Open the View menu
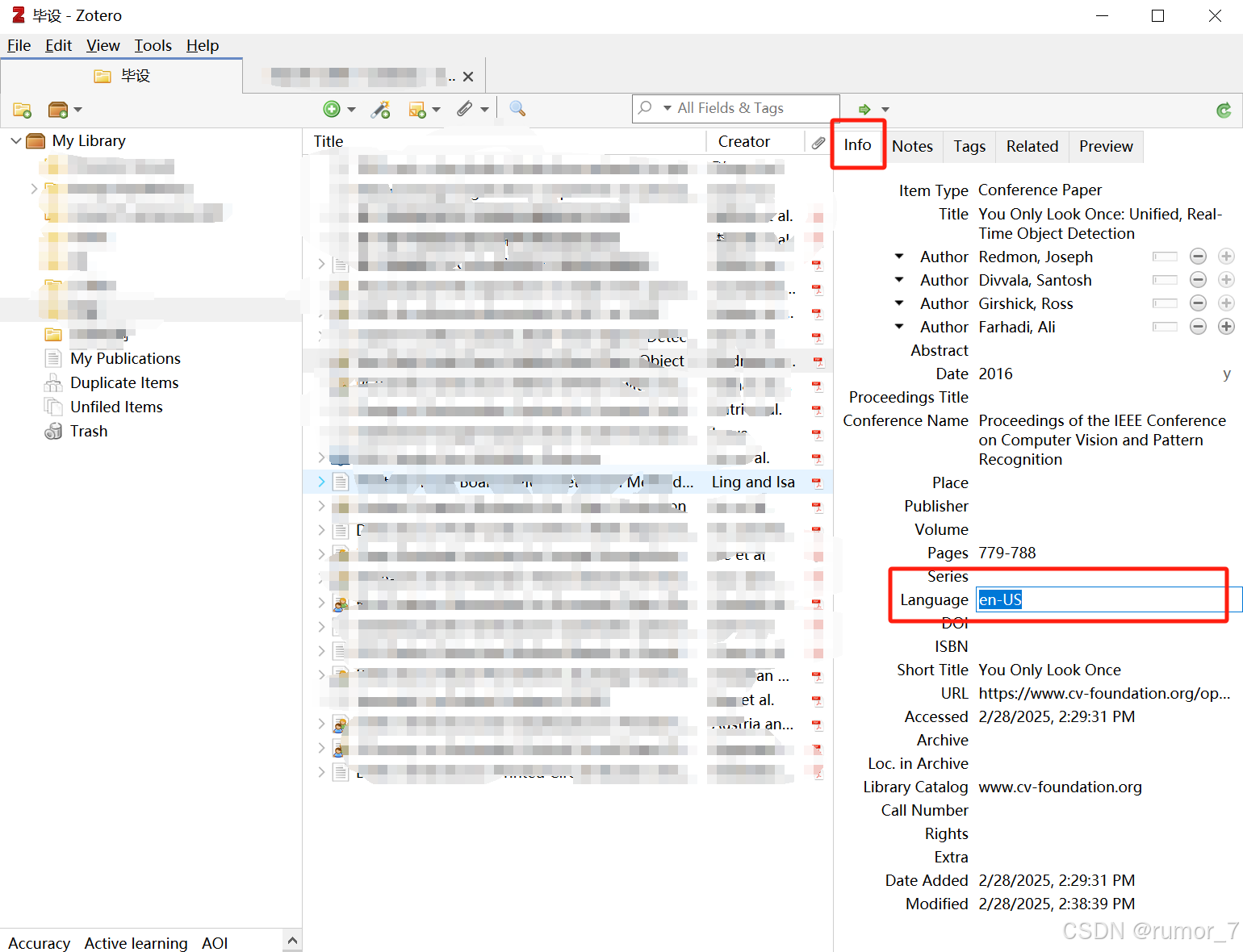1243x952 pixels. tap(103, 46)
